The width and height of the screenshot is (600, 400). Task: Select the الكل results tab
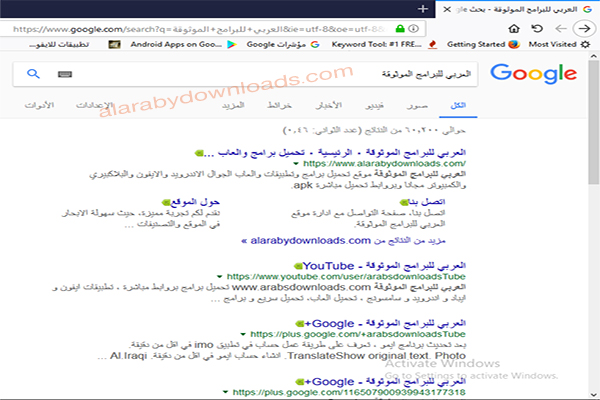point(458,105)
